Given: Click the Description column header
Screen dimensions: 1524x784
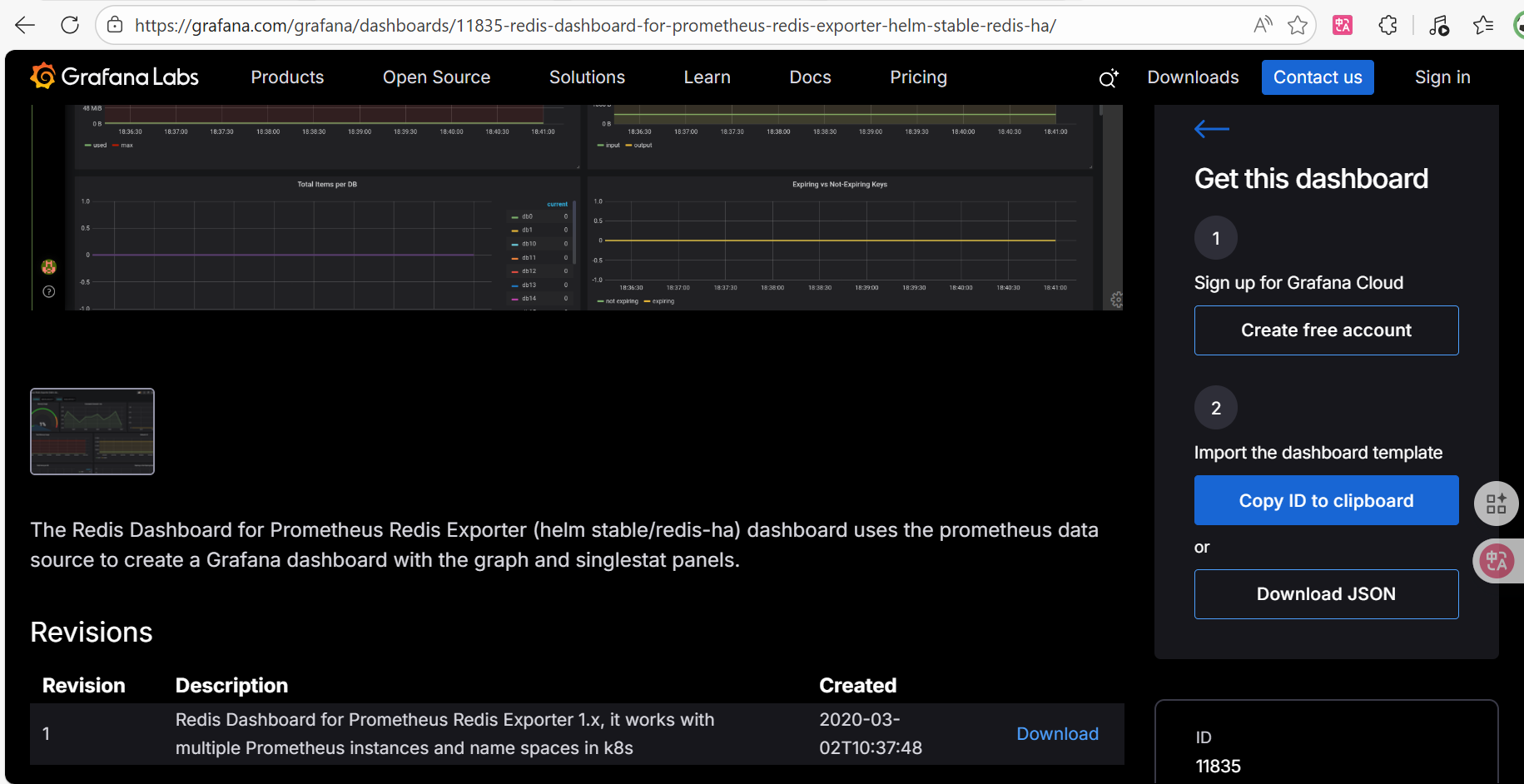Looking at the screenshot, I should tap(231, 686).
